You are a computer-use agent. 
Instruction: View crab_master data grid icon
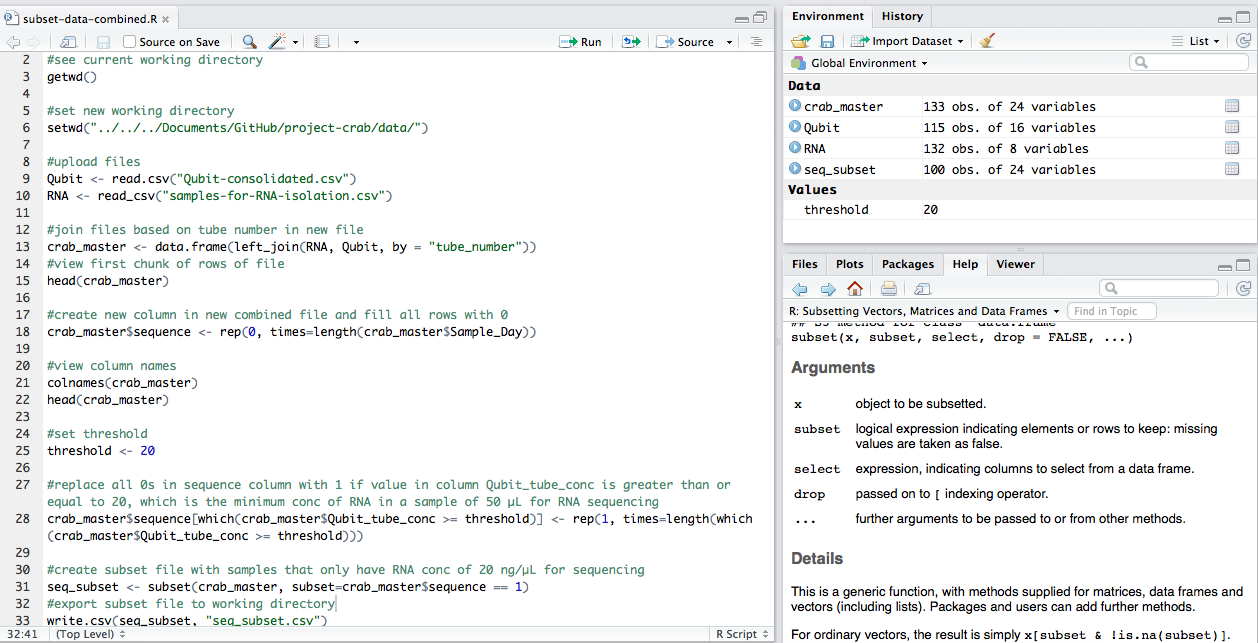1231,106
